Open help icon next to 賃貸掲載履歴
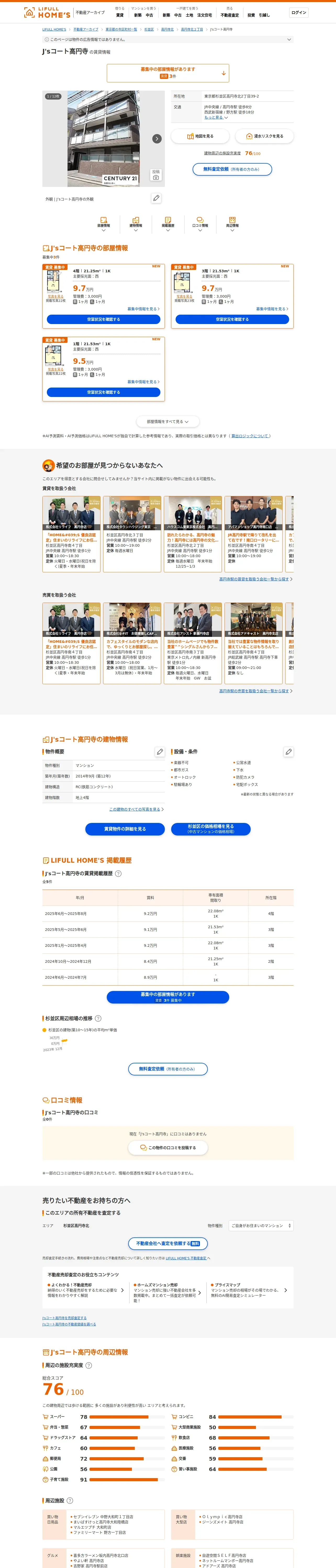This screenshot has width=336, height=1568. coord(118,873)
